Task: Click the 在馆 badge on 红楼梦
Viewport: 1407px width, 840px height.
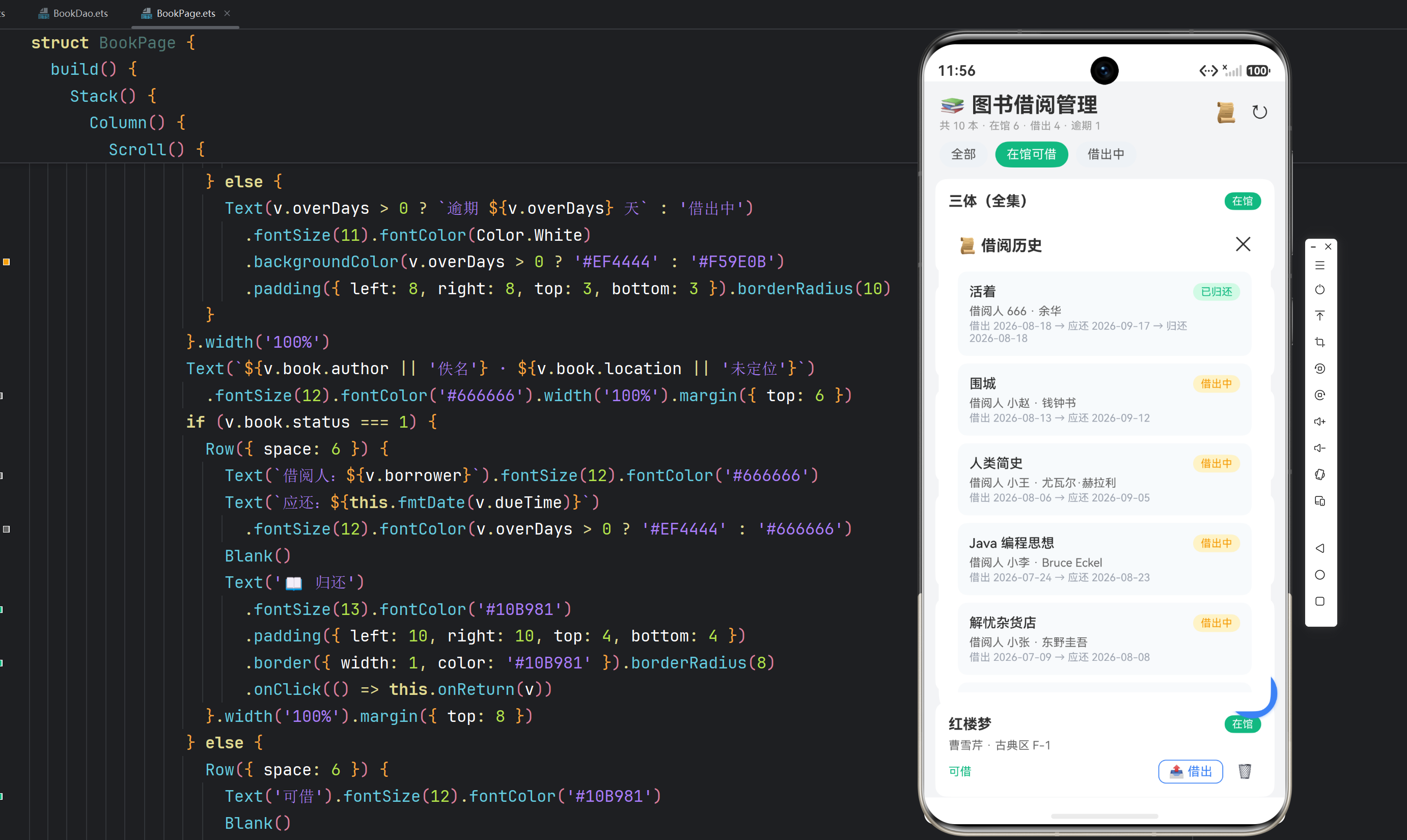Action: pos(1242,724)
